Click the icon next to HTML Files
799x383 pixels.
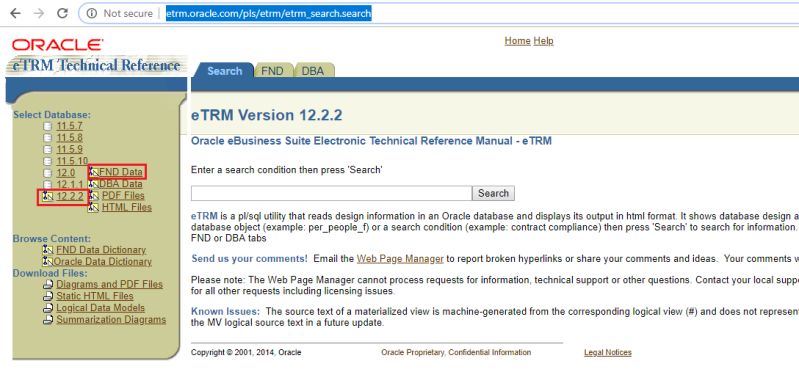pos(93,207)
